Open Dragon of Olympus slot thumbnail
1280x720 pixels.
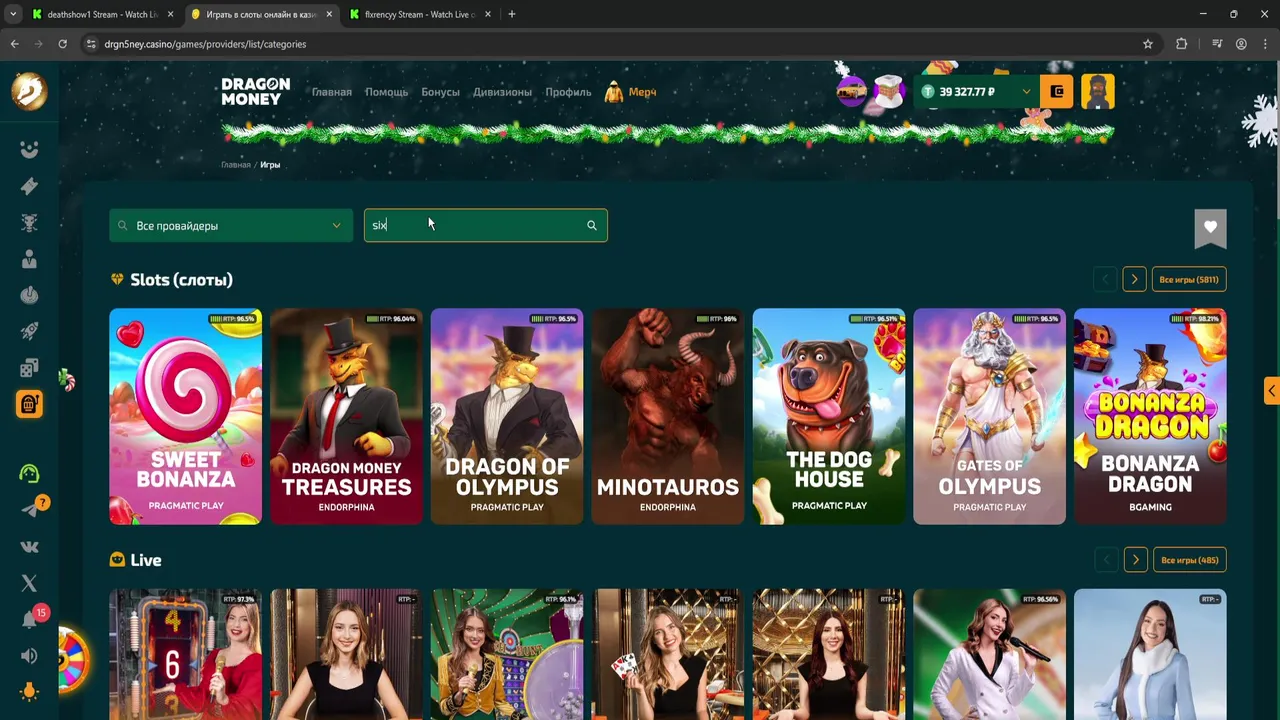(507, 416)
